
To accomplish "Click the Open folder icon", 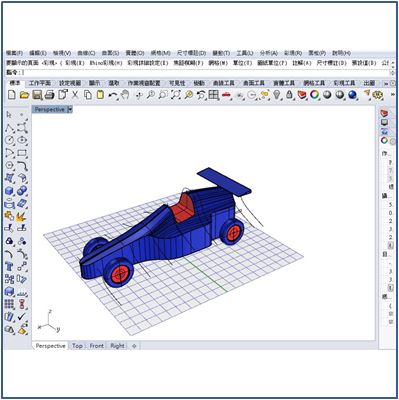I will 24,95.
